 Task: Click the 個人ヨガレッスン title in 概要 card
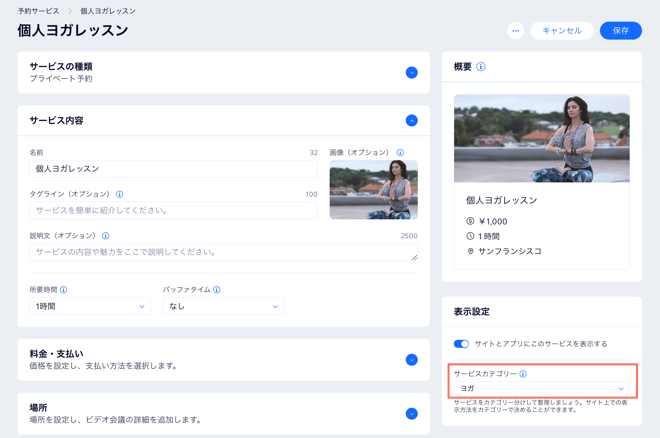pyautogui.click(x=501, y=200)
